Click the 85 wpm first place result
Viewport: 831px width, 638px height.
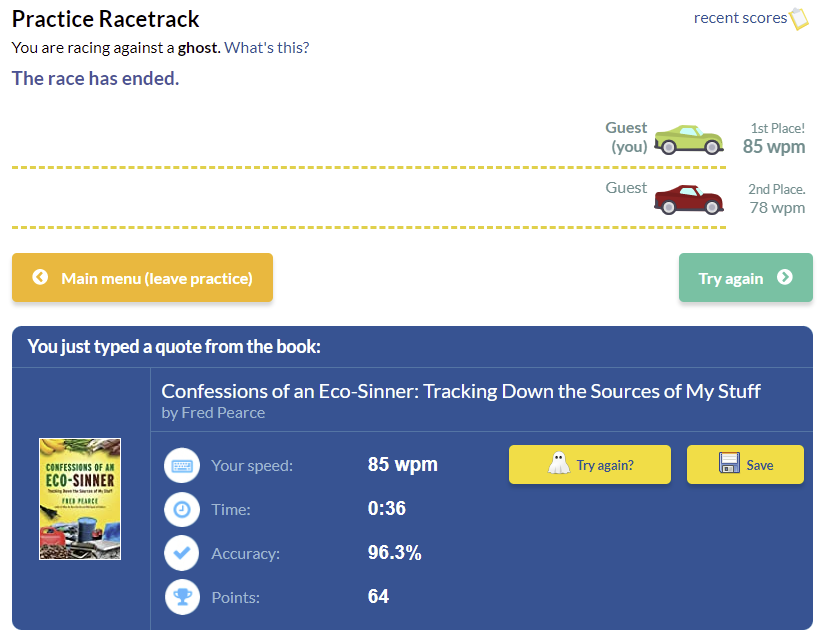pos(773,147)
